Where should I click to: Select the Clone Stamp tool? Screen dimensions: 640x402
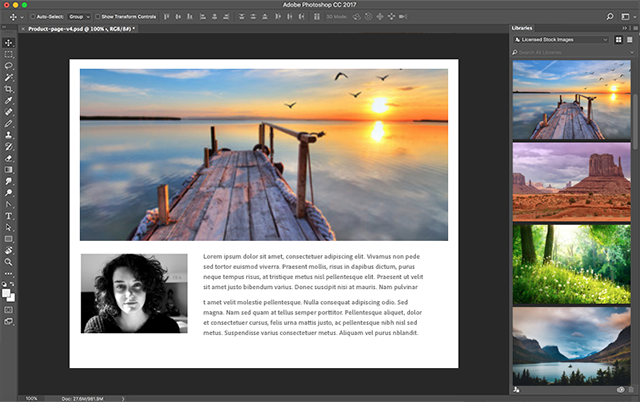[x=9, y=134]
